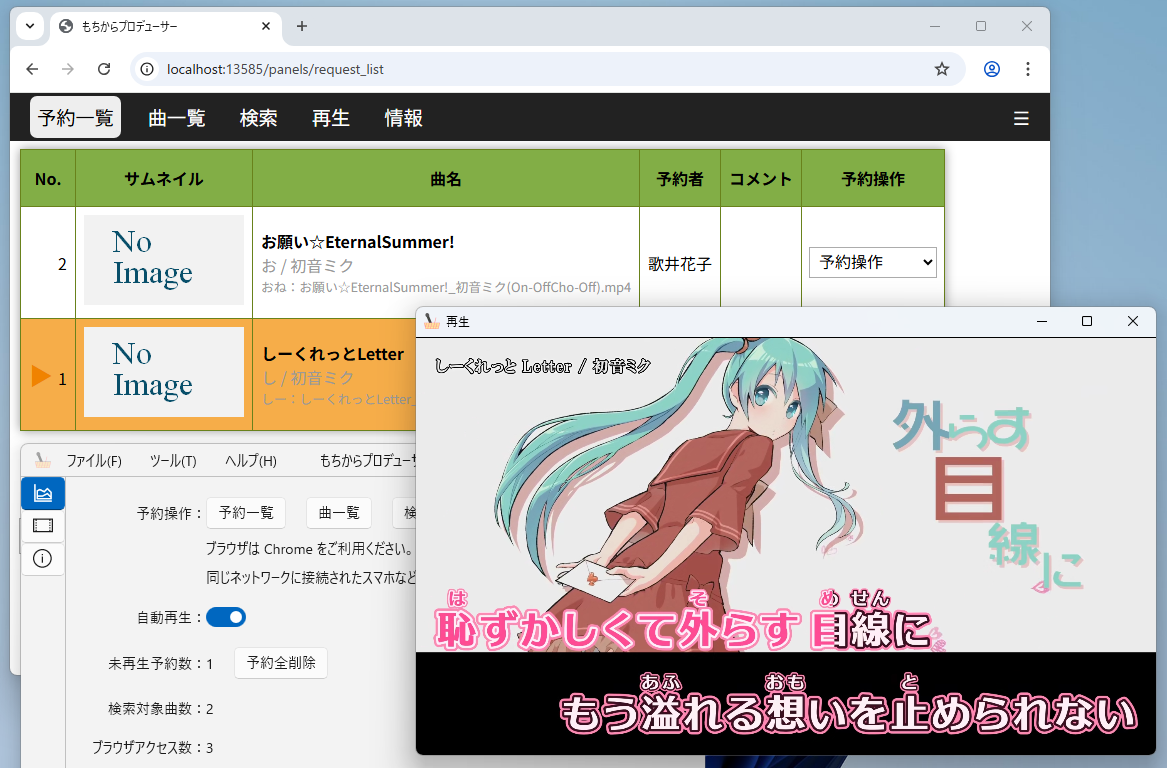Toggle the 自動再生 switch
Image resolution: width=1167 pixels, height=768 pixels.
226,617
